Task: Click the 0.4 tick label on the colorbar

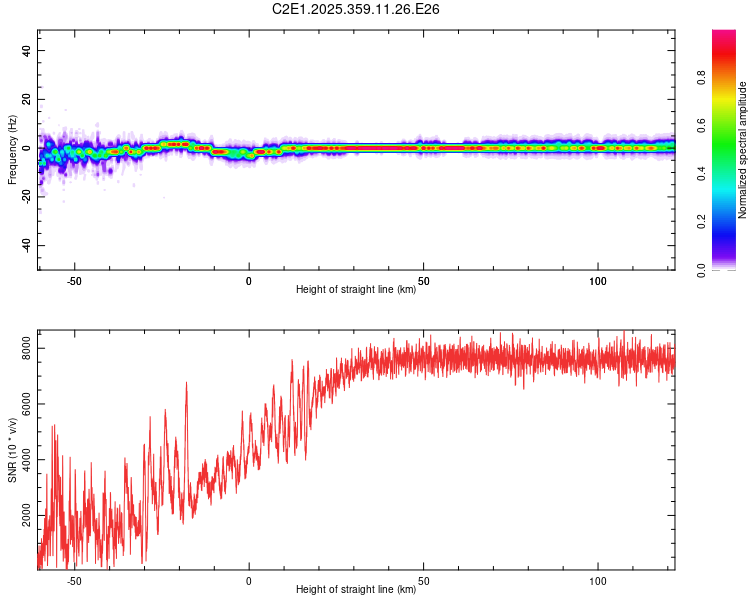Action: 703,173
